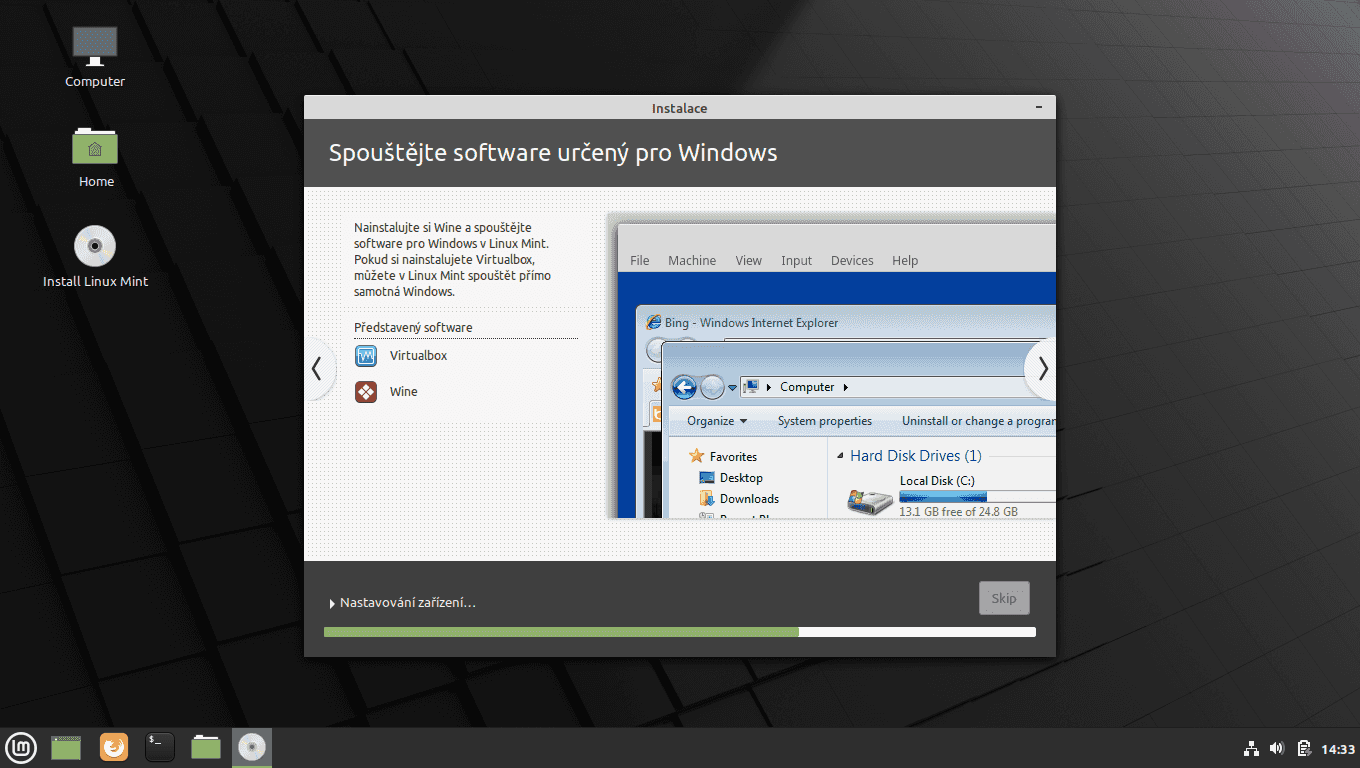
Task: Select the Virtualbox icon in featured software
Action: pyautogui.click(x=367, y=355)
